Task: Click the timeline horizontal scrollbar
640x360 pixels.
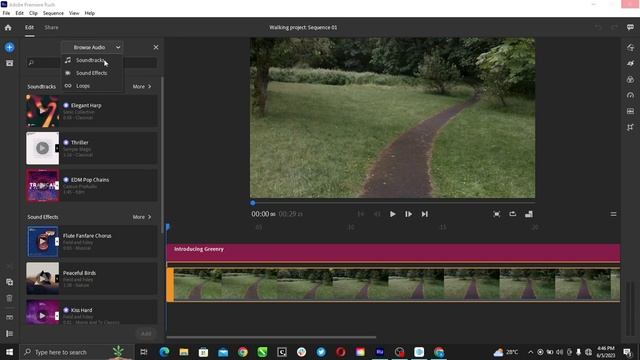Action: [x=271, y=337]
